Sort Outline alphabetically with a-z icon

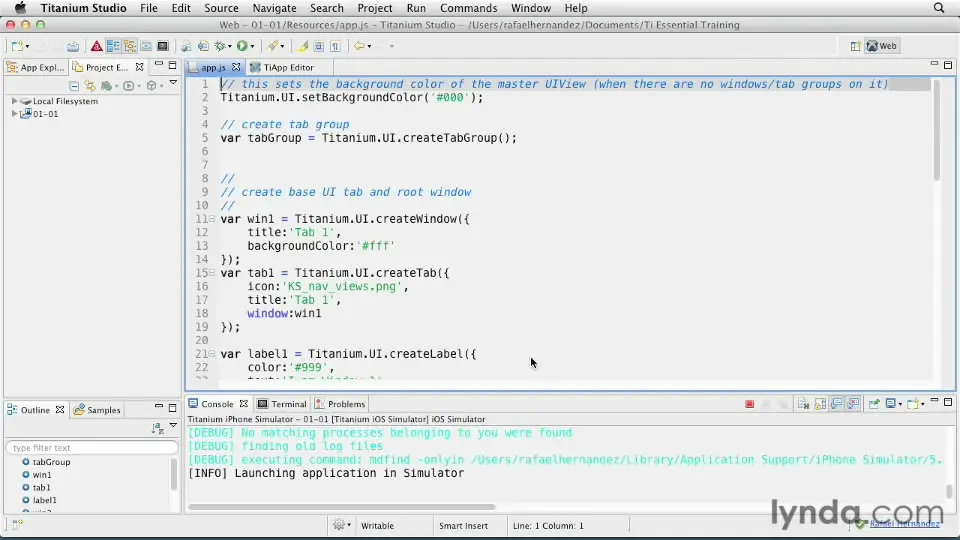pyautogui.click(x=157, y=428)
